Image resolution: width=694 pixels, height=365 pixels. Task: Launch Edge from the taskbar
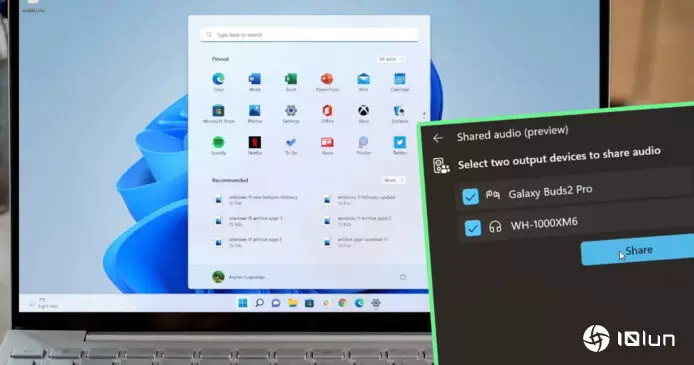359,303
